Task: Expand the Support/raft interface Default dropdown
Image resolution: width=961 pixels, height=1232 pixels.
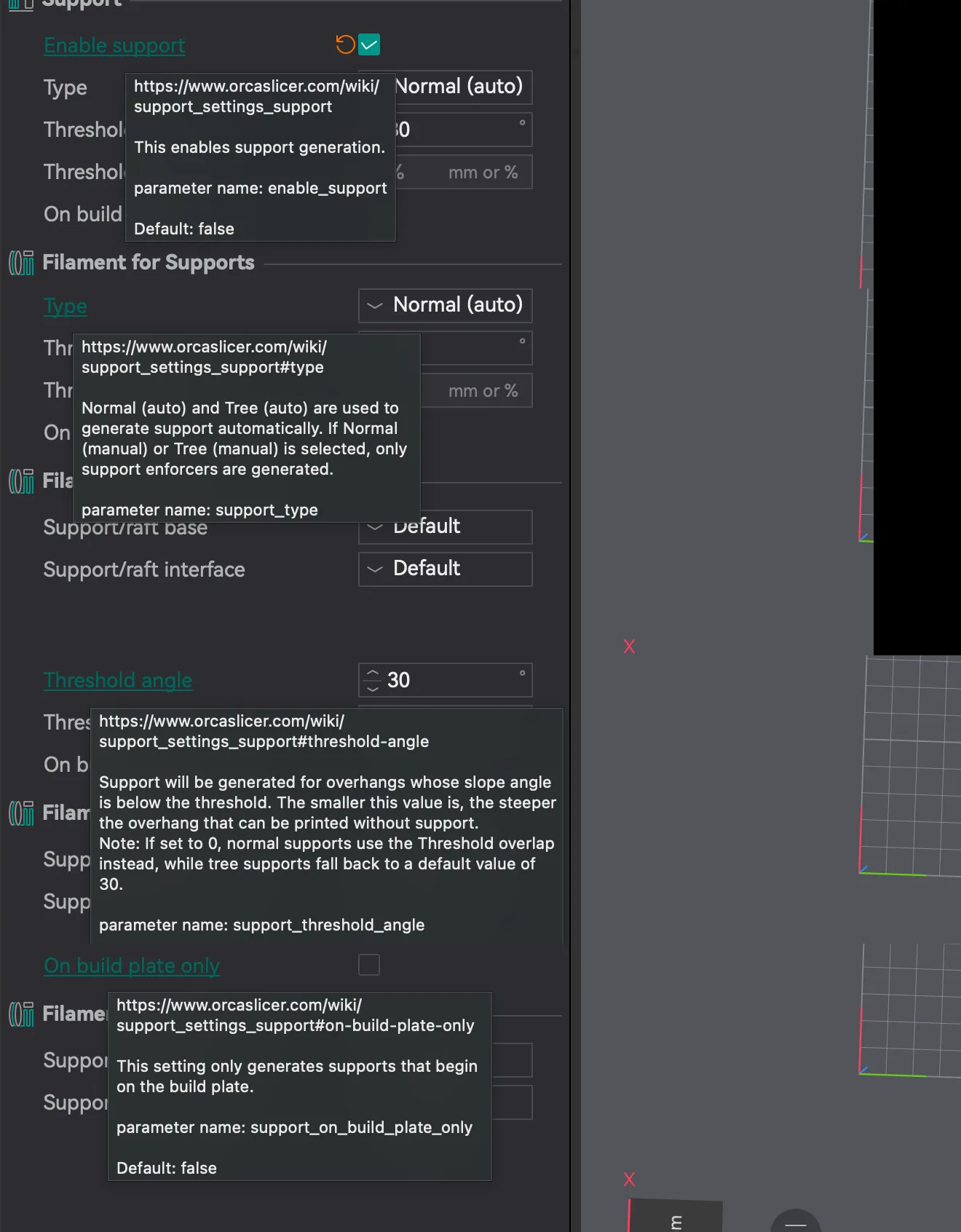Action: tap(446, 569)
